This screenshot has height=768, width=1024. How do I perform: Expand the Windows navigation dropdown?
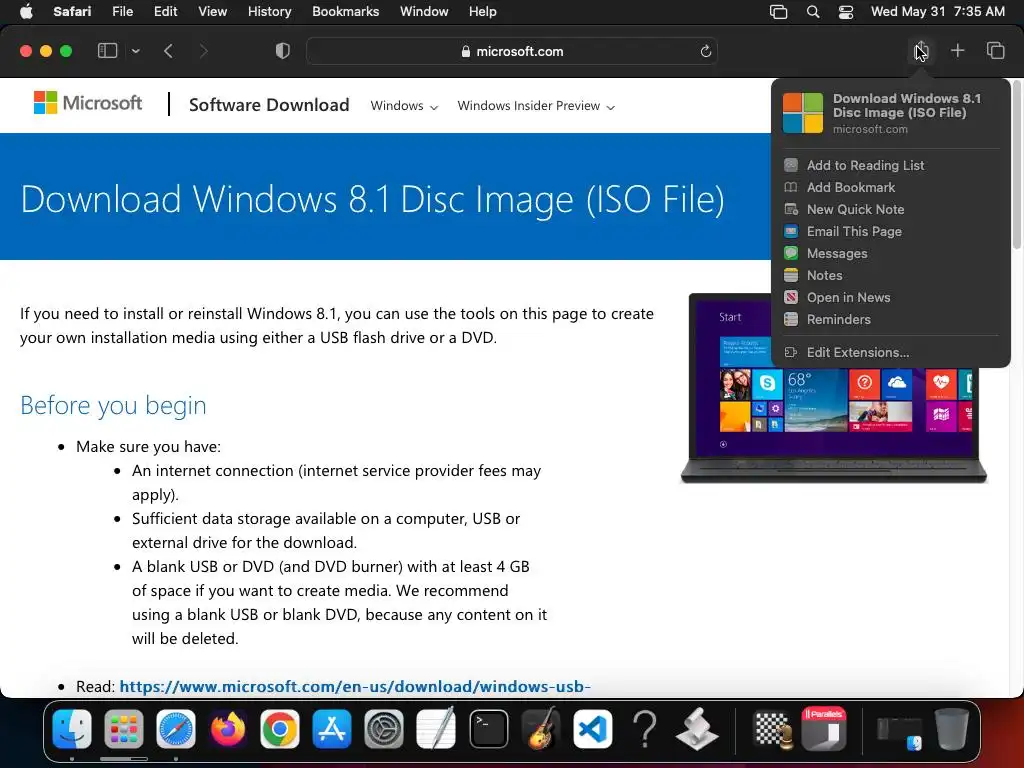point(404,106)
